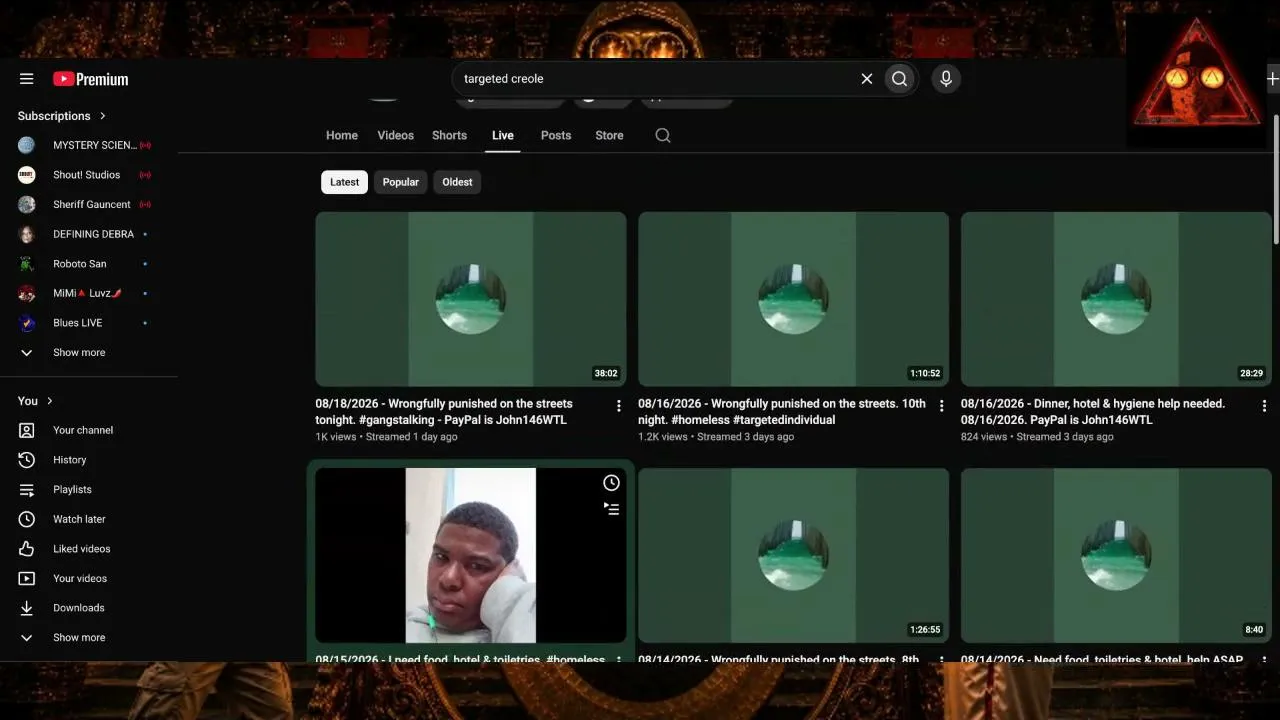Play the 1:10:52 video thumbnail
The image size is (1280, 720).
(794, 299)
